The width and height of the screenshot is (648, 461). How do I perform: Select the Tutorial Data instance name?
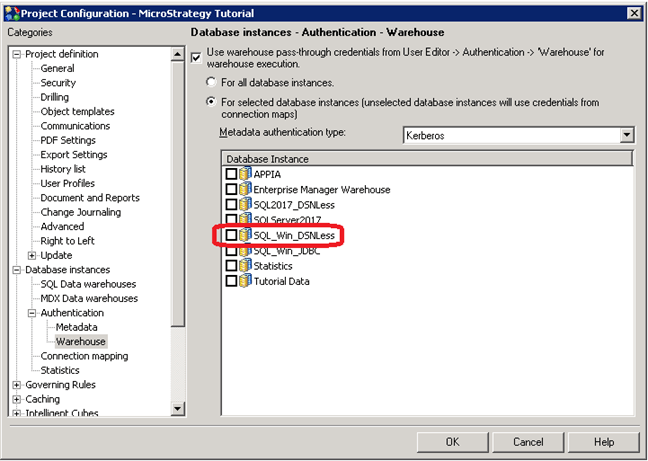coord(281,281)
